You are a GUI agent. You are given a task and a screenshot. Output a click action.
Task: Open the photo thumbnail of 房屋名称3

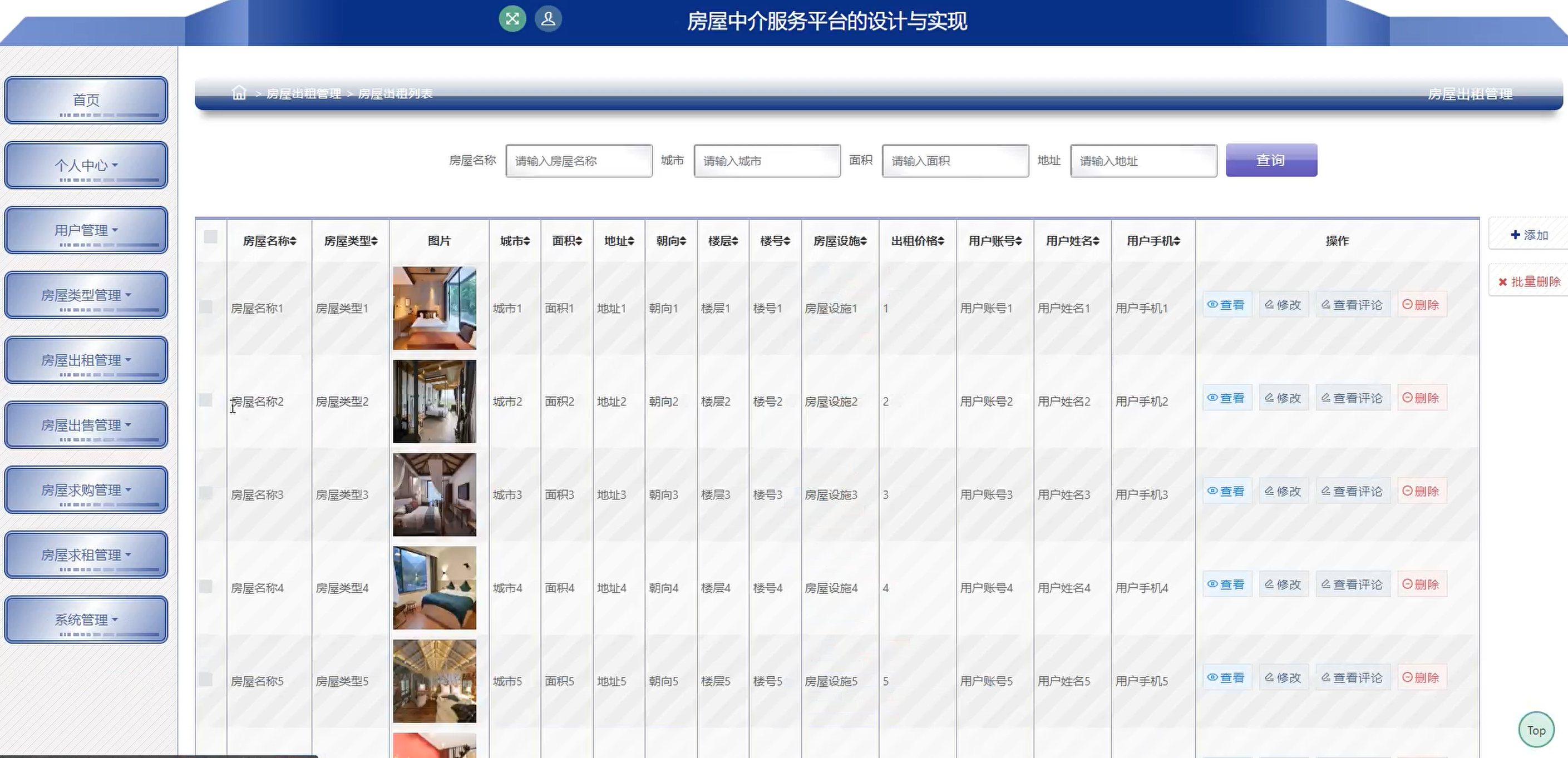[435, 494]
